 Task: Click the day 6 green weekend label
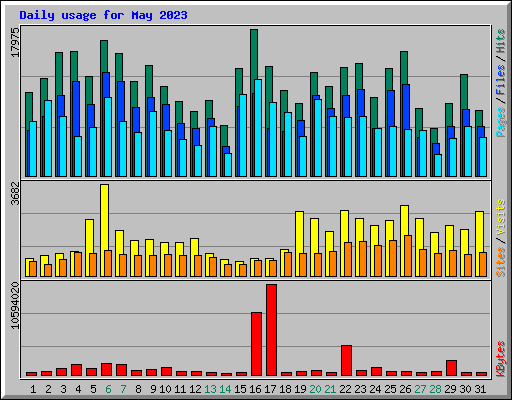[x=108, y=389]
